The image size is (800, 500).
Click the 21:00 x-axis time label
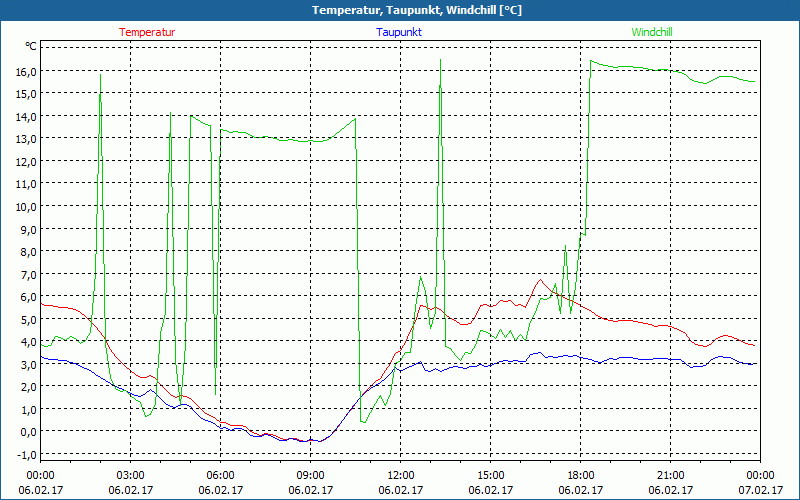pos(670,475)
